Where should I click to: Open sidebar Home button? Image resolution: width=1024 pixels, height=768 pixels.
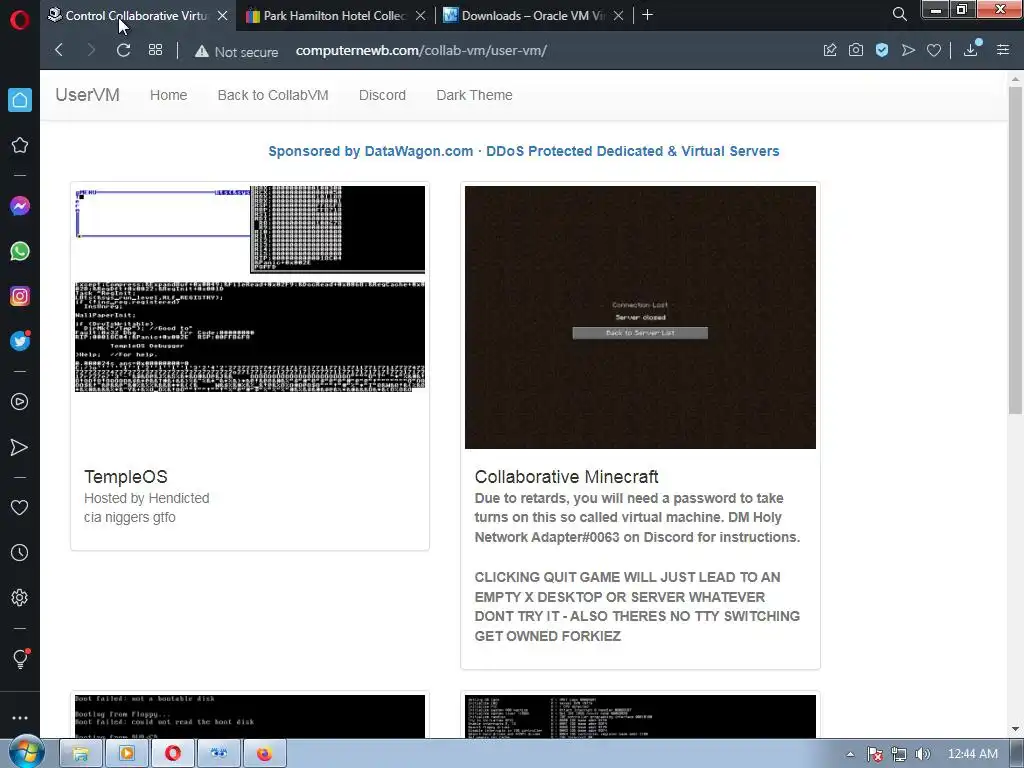tap(20, 100)
